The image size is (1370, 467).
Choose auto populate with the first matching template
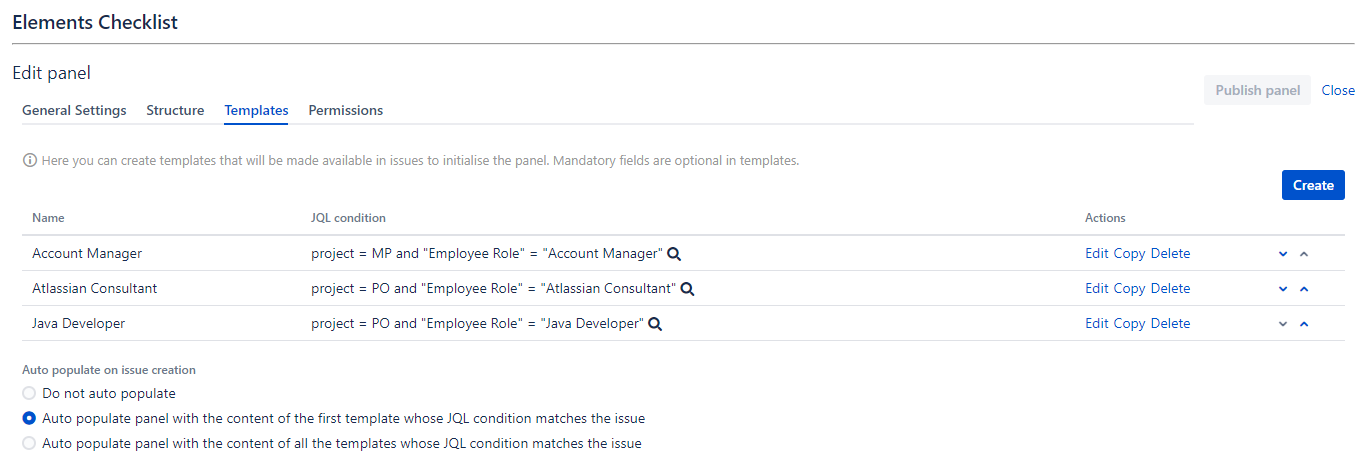[x=29, y=419]
